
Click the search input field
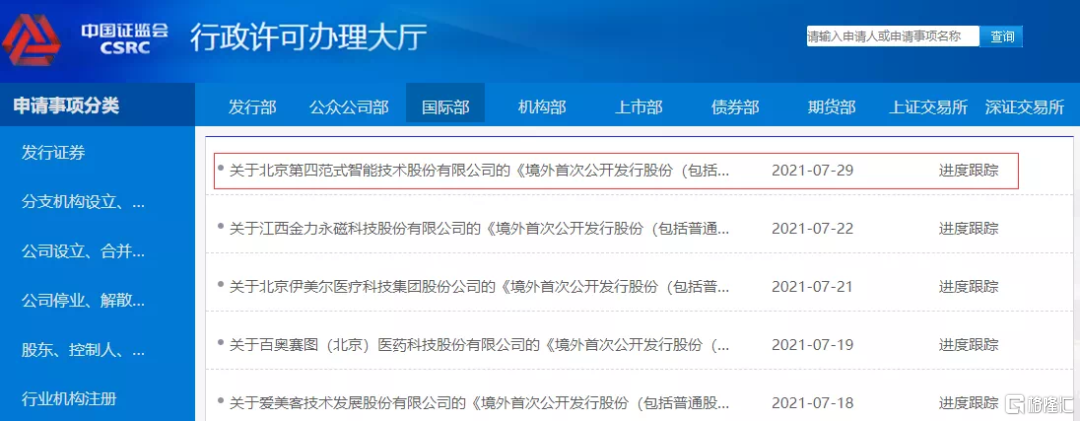click(x=892, y=36)
